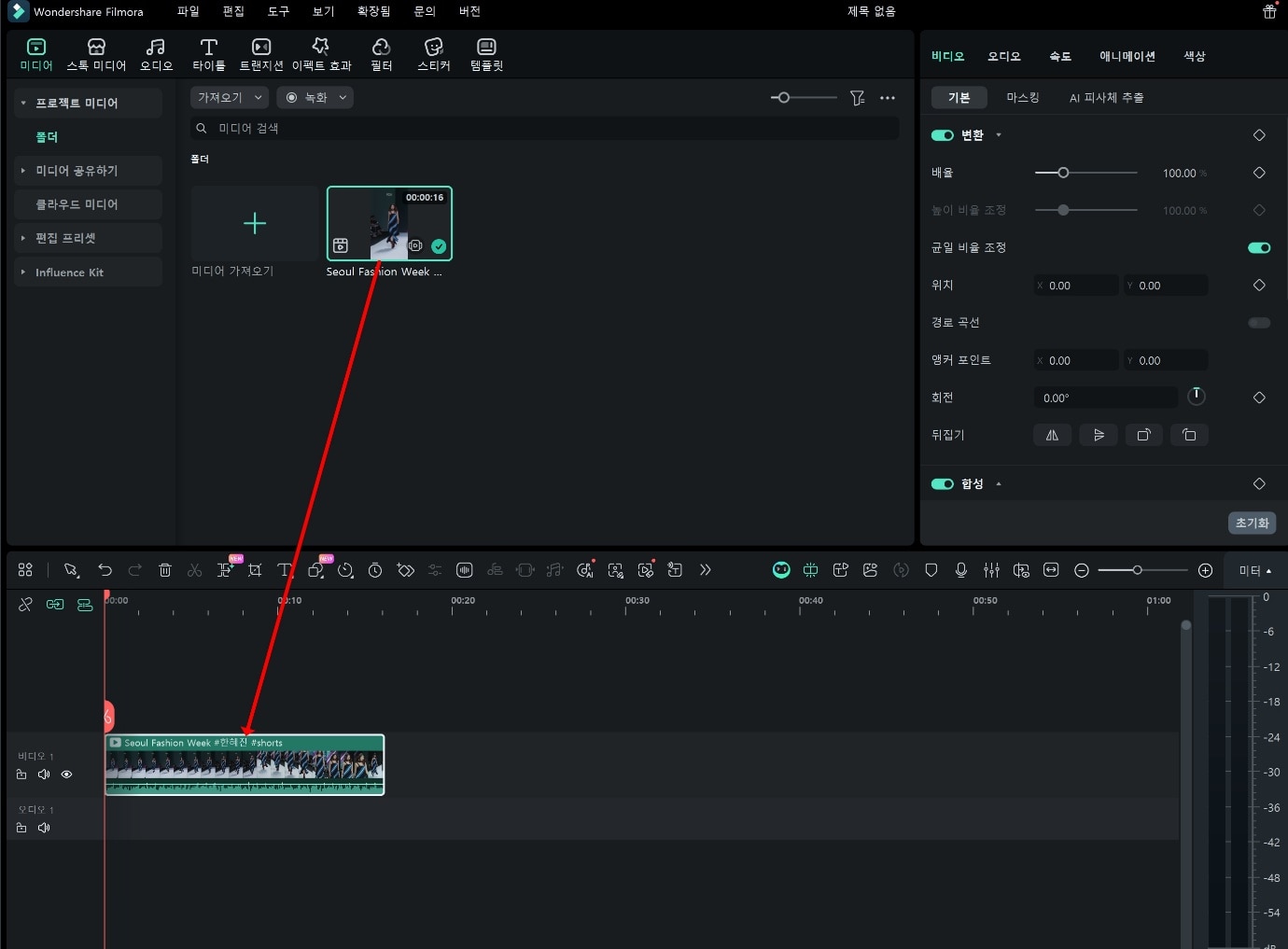Toggle the 변환 transform switch

(x=942, y=135)
